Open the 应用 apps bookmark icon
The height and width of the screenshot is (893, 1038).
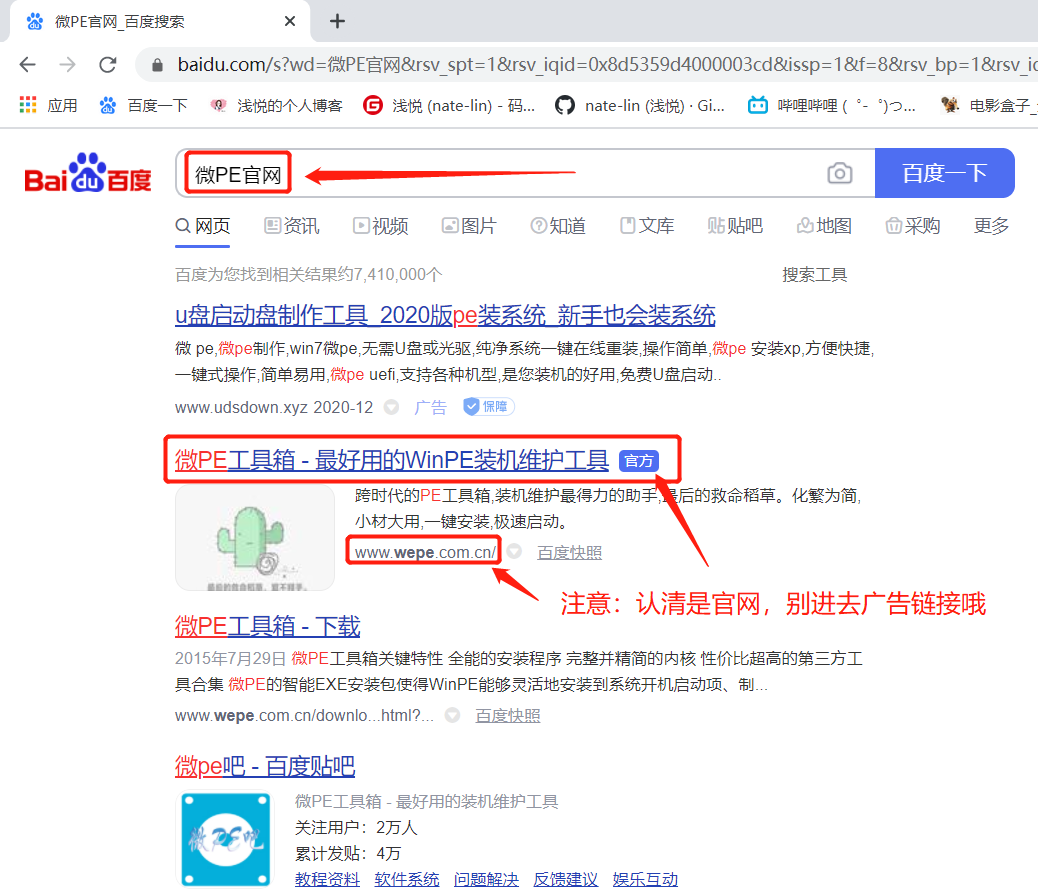point(28,105)
